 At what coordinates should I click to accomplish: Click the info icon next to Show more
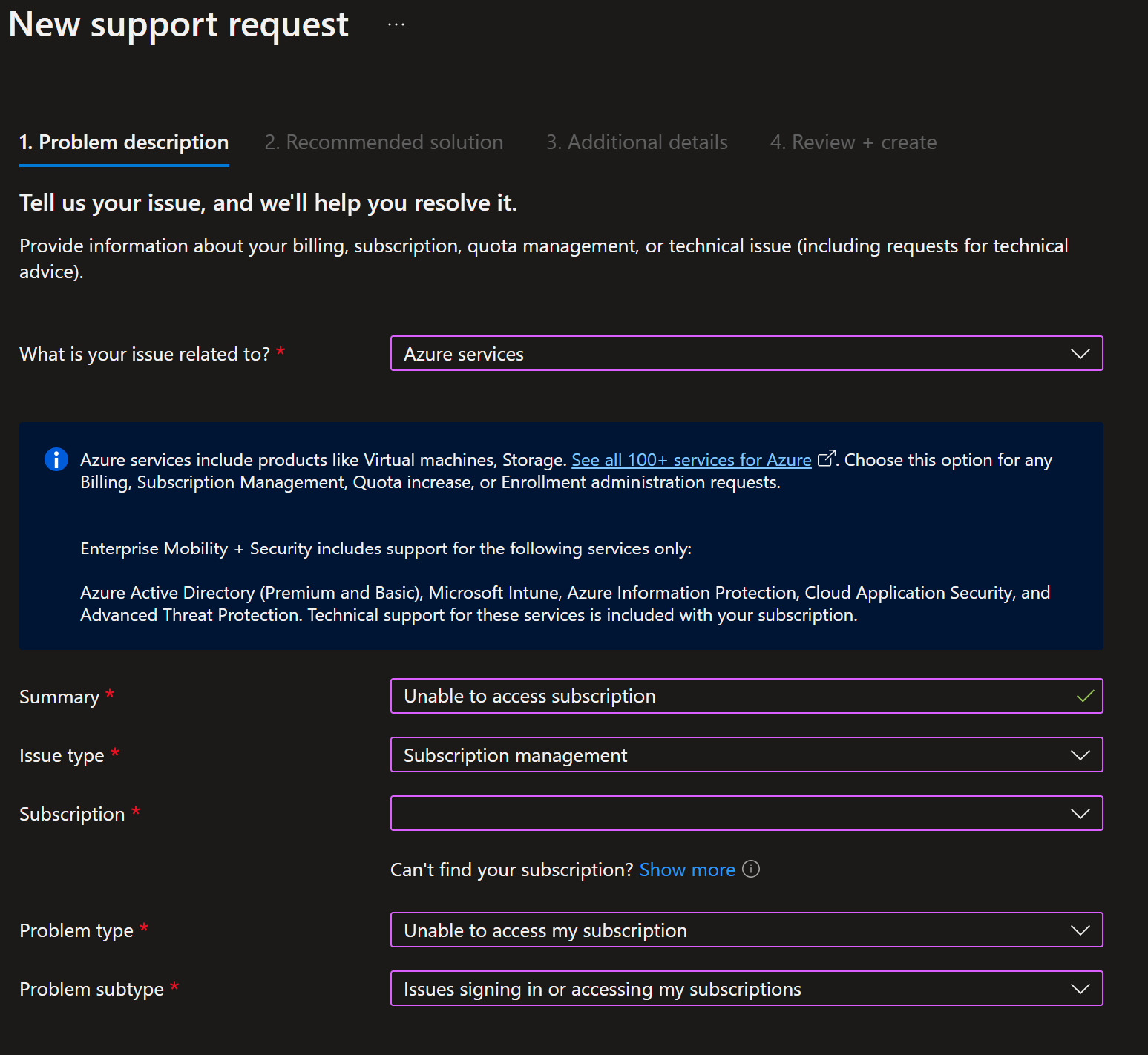[x=751, y=869]
